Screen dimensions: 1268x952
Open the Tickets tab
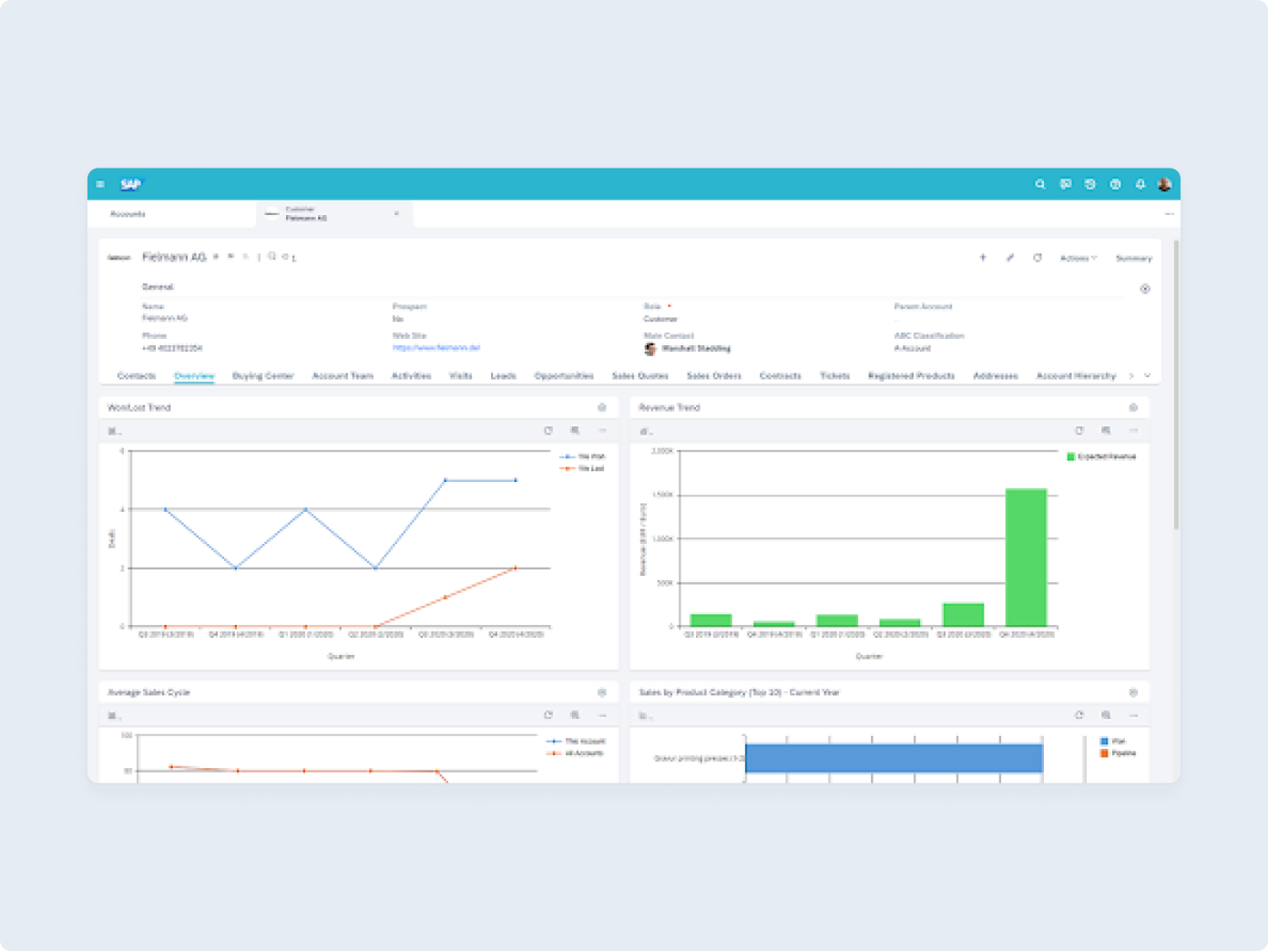834,375
